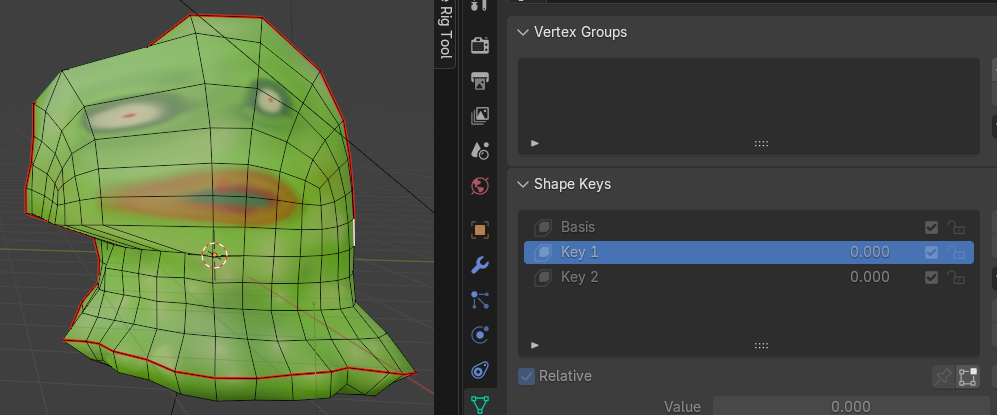Open the Render properties tab
Screen dimensions: 997x415
coord(480,46)
